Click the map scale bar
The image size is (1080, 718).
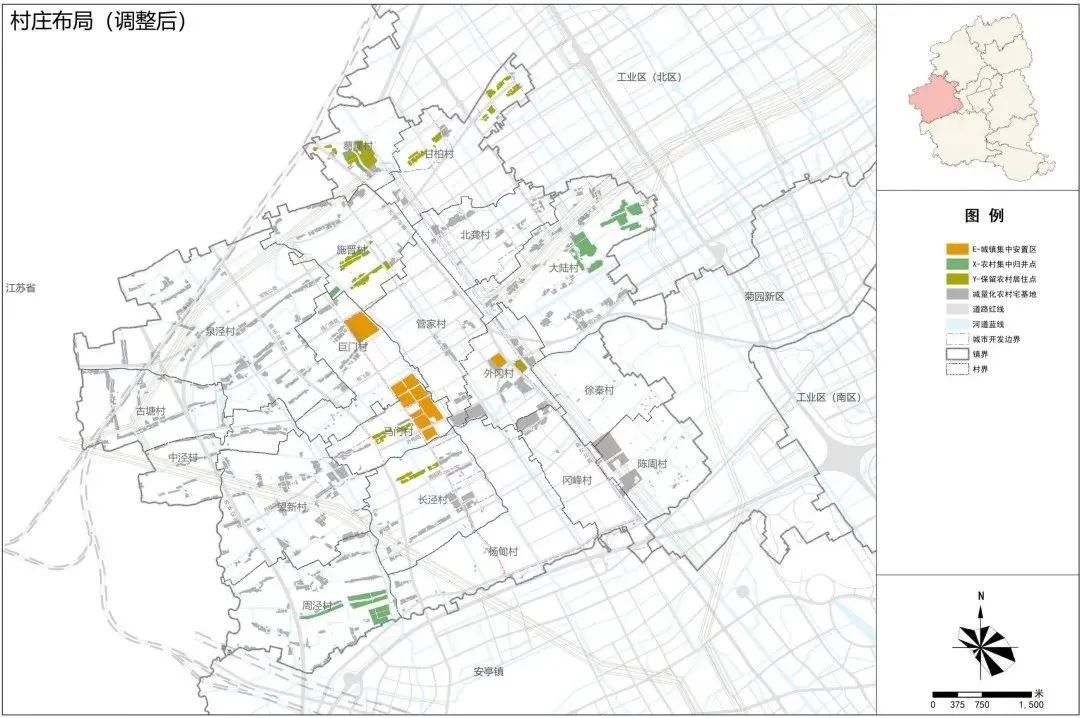pyautogui.click(x=982, y=695)
